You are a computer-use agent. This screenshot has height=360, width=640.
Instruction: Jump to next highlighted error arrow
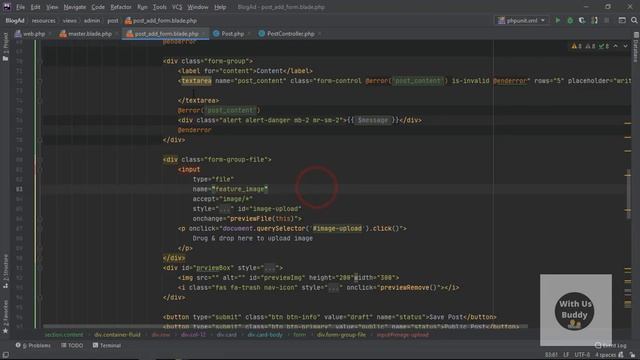point(625,46)
